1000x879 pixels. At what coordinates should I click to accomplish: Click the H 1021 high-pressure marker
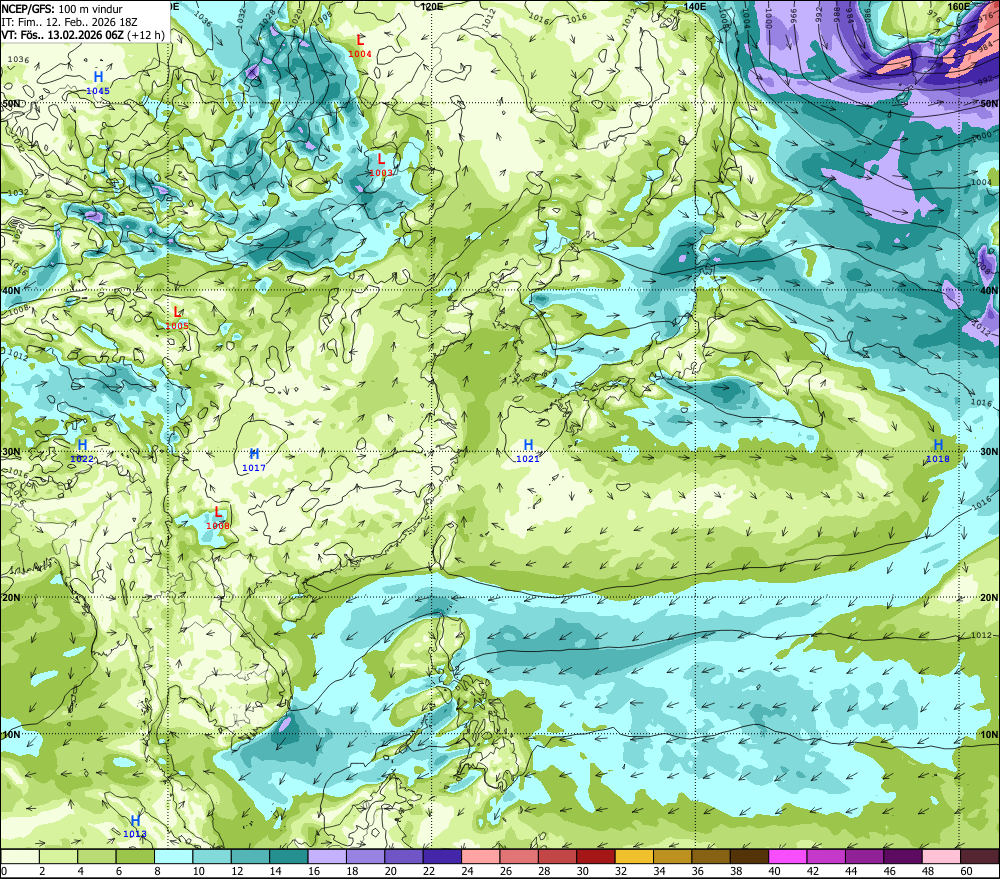[528, 451]
